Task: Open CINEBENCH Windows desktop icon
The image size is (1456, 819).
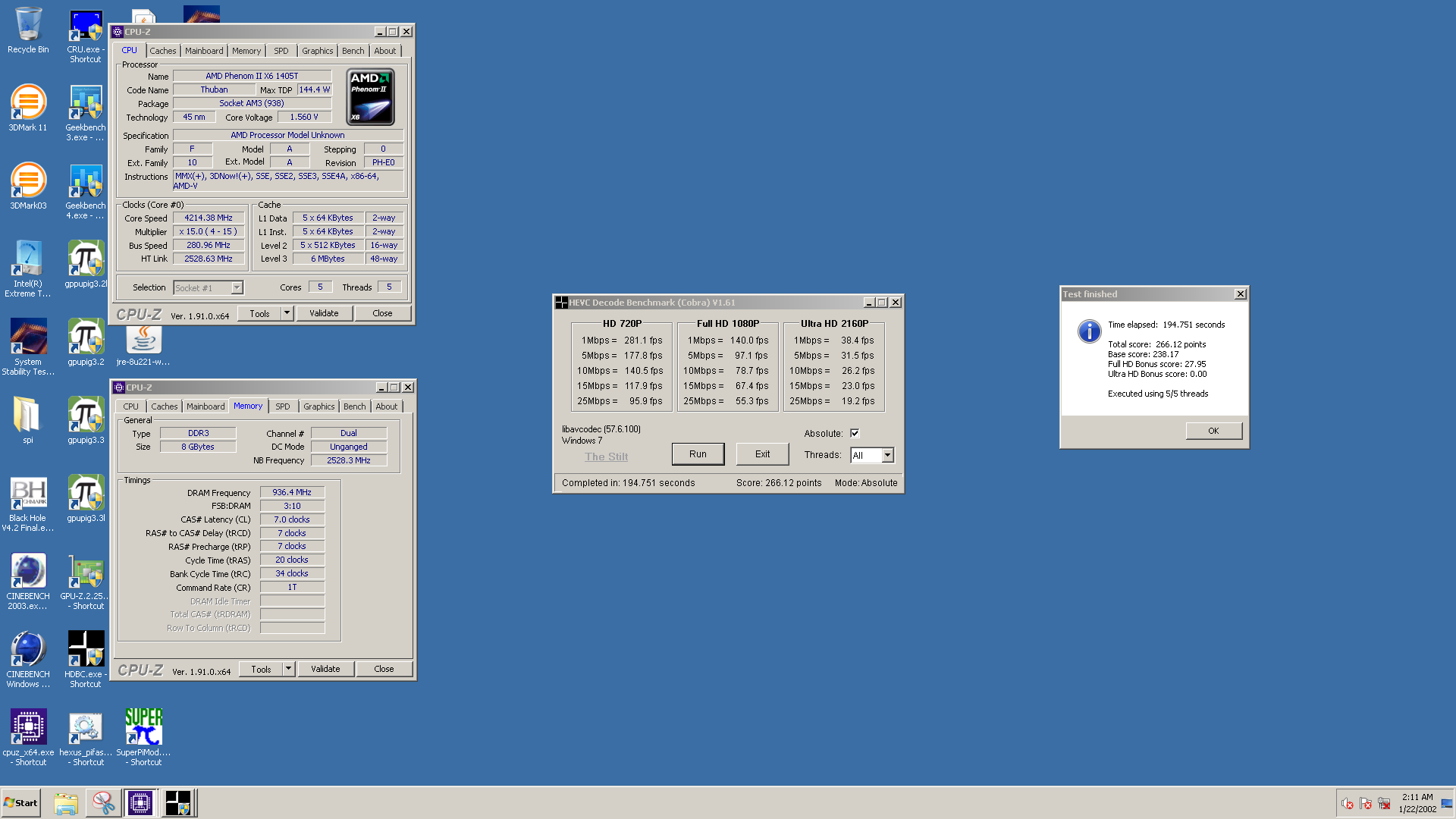Action: 28,659
